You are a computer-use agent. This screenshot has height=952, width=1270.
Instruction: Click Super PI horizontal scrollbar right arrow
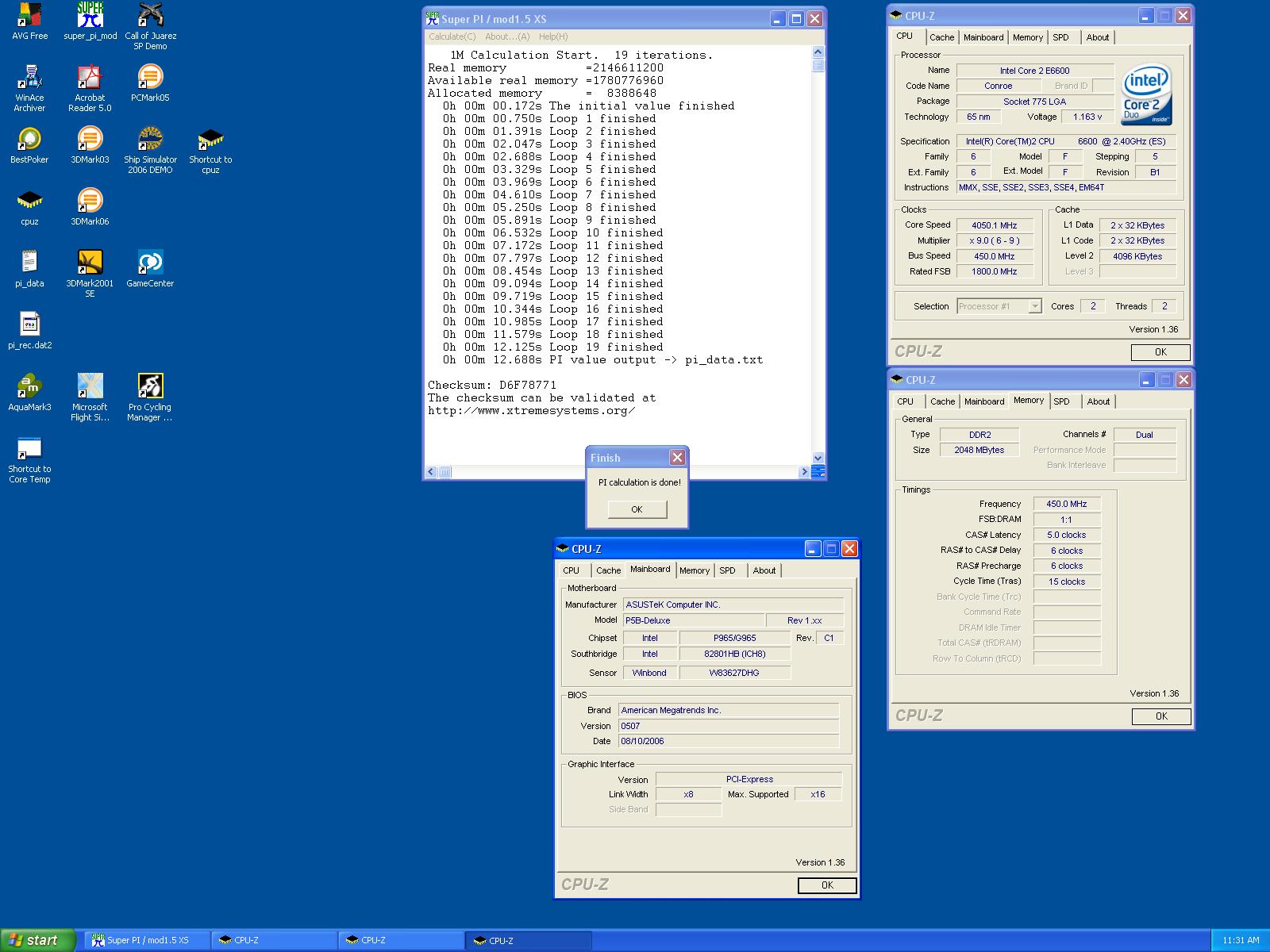pos(804,472)
